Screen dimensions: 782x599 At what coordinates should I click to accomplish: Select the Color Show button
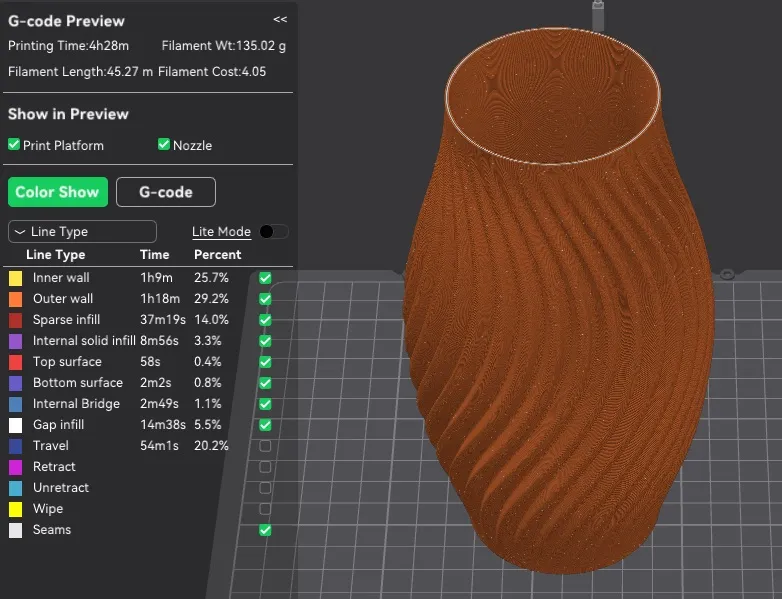click(x=58, y=192)
